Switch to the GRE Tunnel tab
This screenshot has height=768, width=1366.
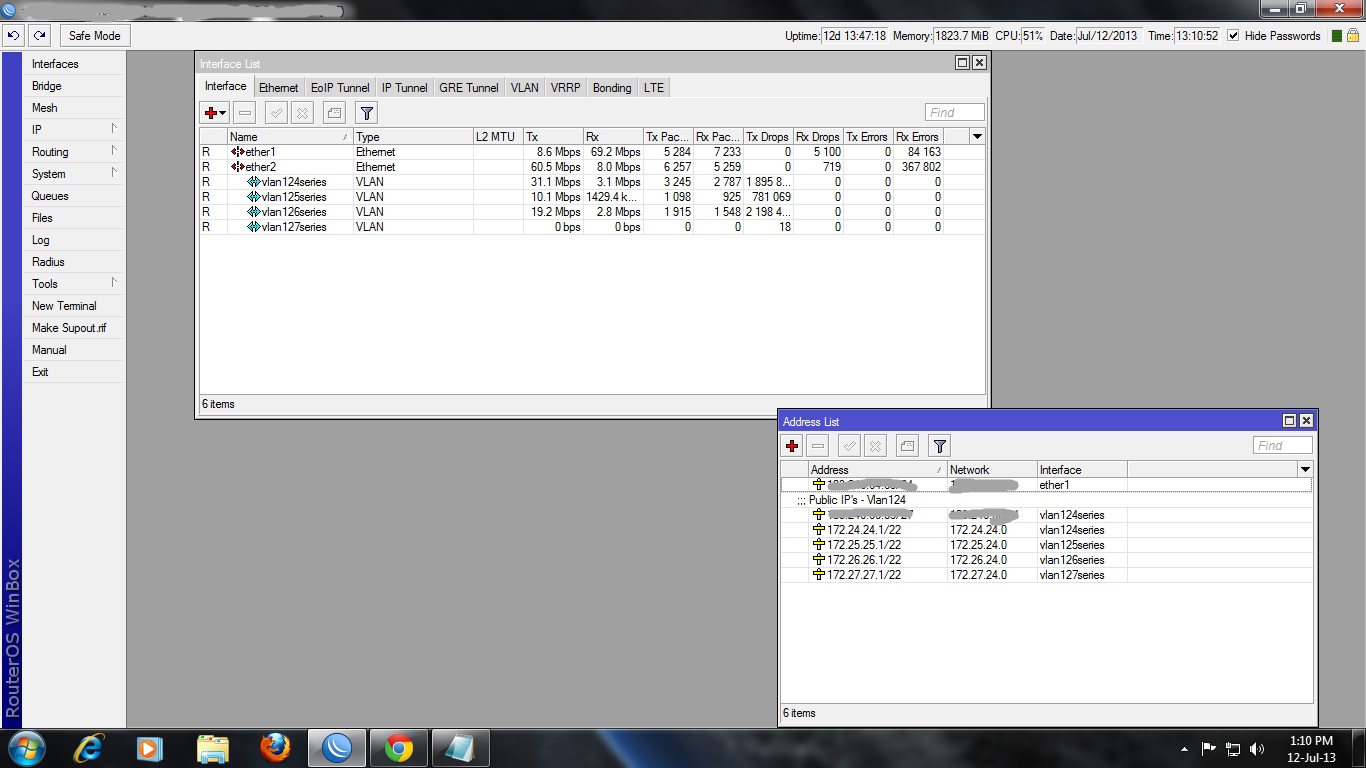pos(468,88)
